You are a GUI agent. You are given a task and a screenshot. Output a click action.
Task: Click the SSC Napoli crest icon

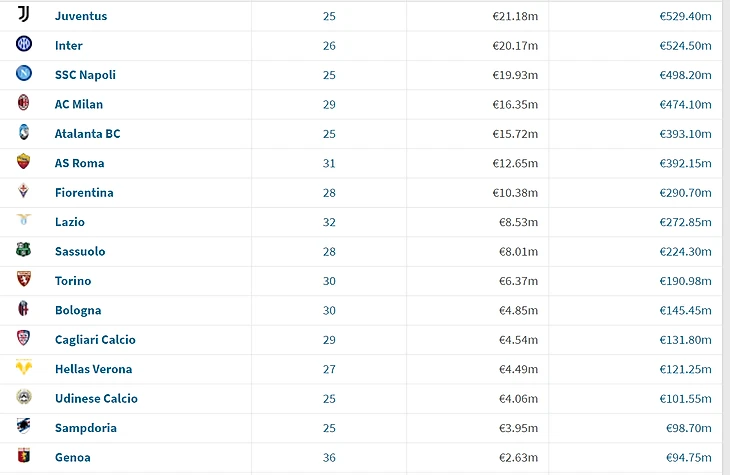coord(24,74)
